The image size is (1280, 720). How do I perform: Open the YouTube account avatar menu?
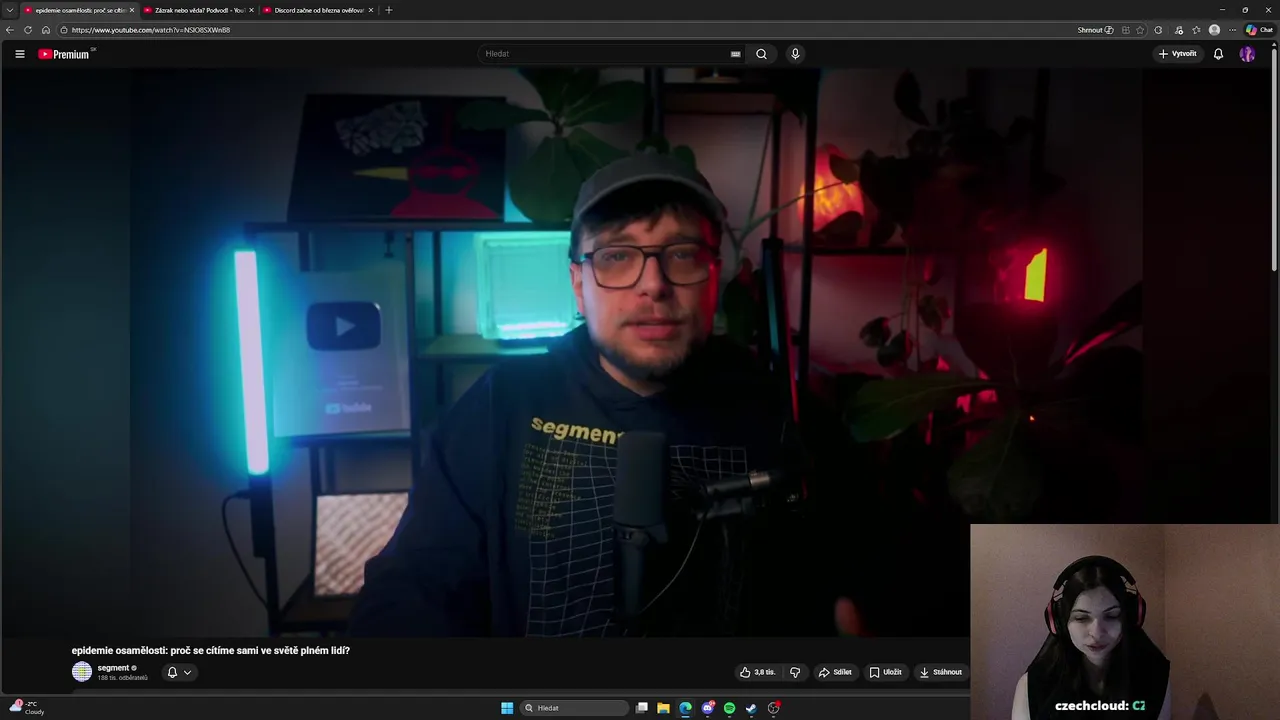click(x=1247, y=54)
